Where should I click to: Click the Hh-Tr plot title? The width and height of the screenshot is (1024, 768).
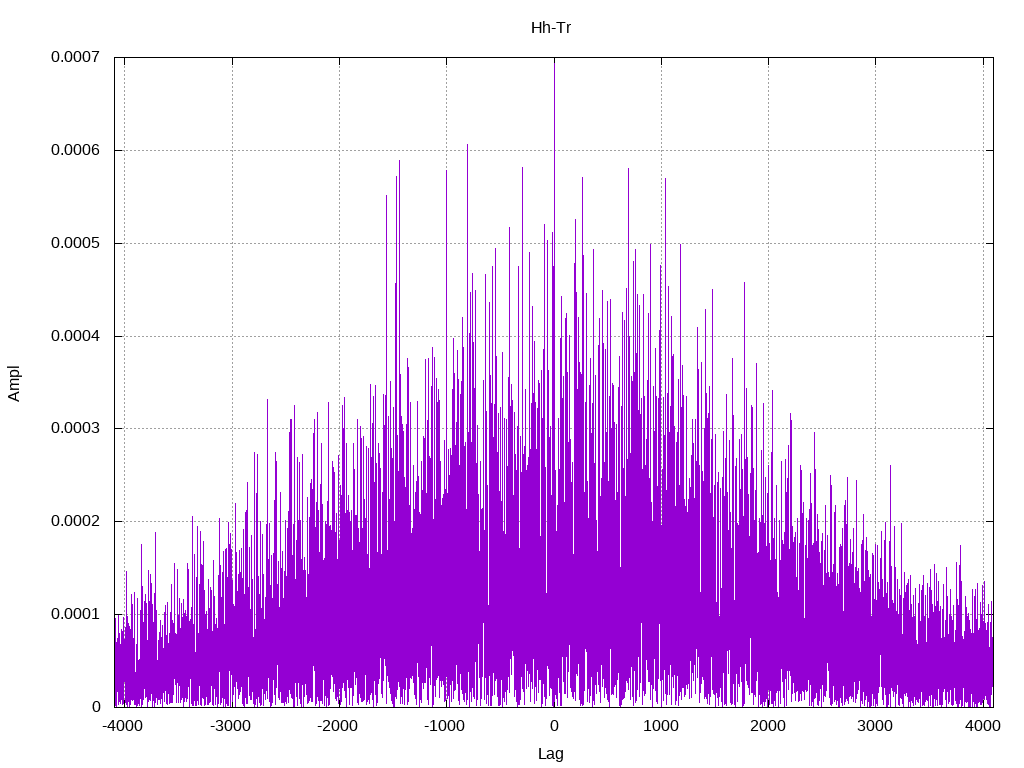coord(551,28)
